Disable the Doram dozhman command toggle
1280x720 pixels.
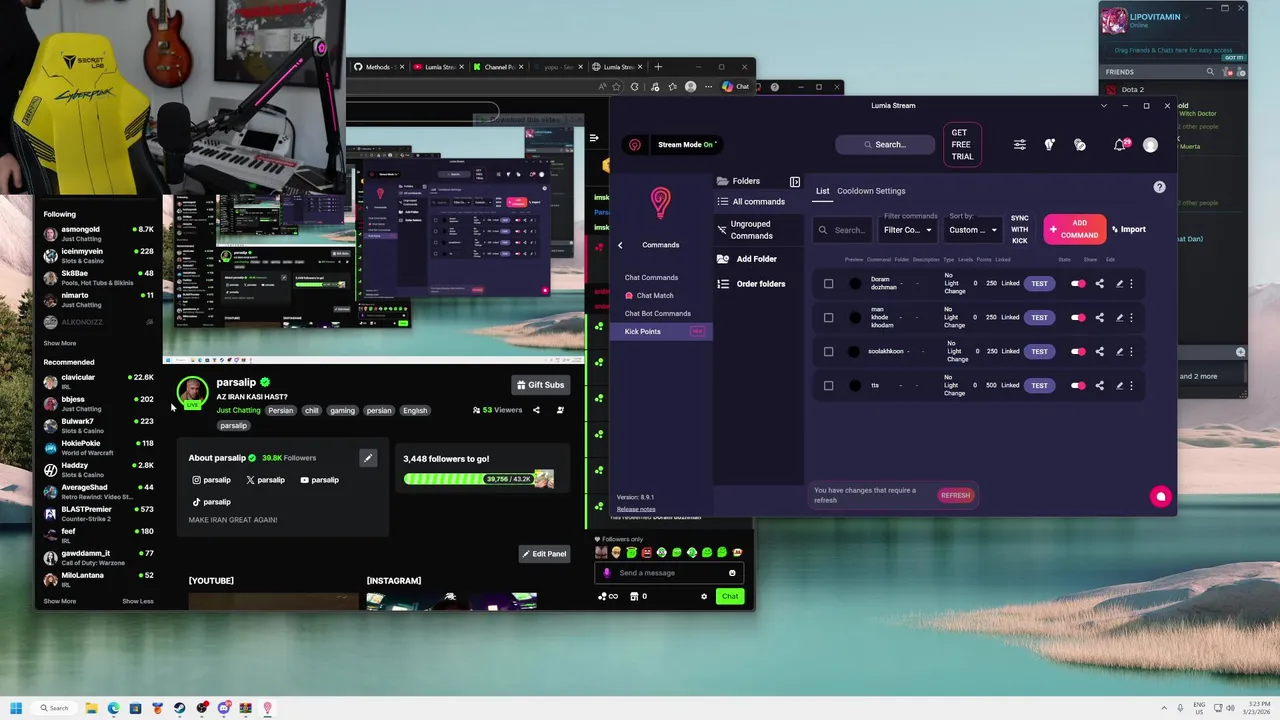point(1078,284)
